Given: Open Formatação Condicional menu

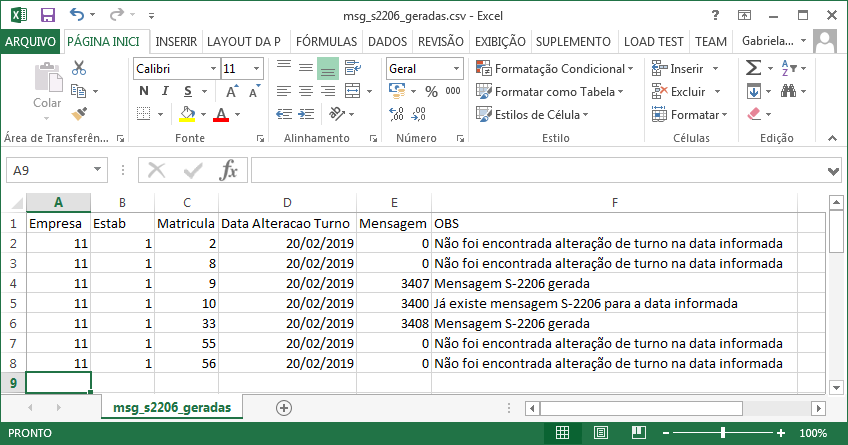Looking at the screenshot, I should [555, 69].
